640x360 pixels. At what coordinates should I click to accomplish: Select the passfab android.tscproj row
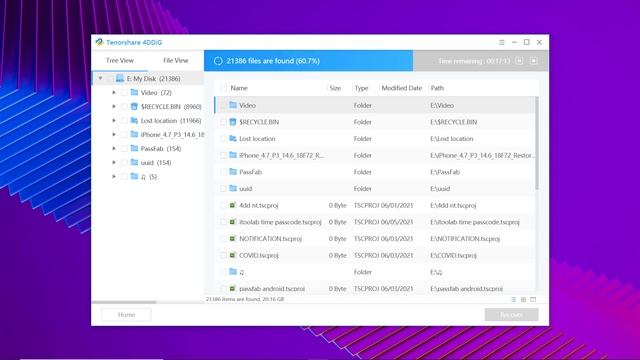pyautogui.click(x=376, y=289)
